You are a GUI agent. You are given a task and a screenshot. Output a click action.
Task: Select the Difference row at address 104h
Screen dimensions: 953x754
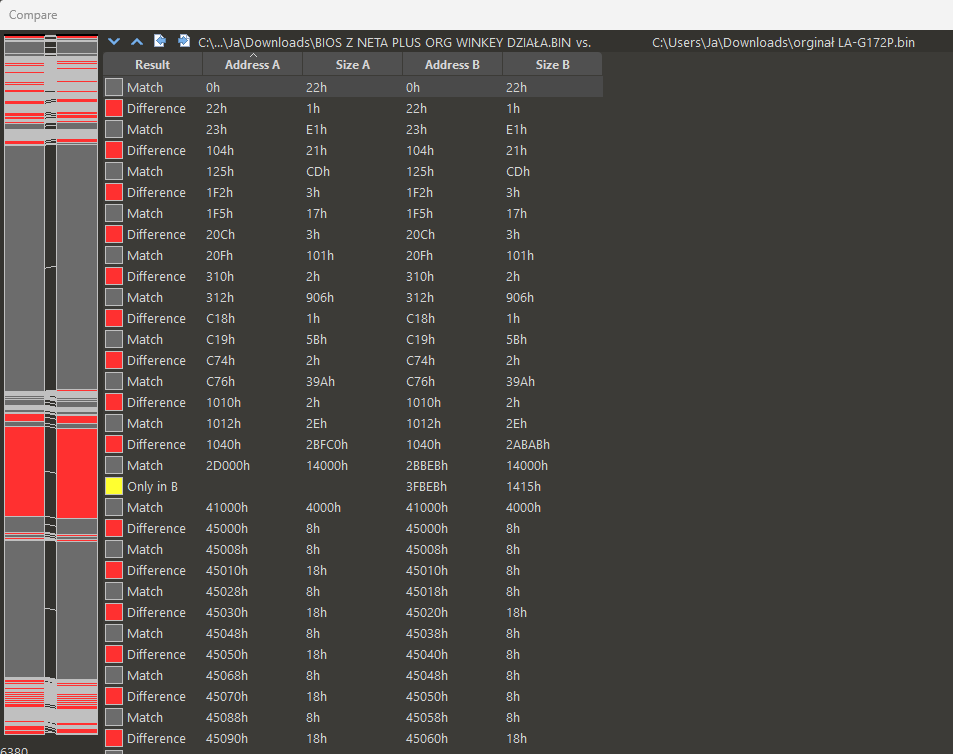pyautogui.click(x=353, y=150)
